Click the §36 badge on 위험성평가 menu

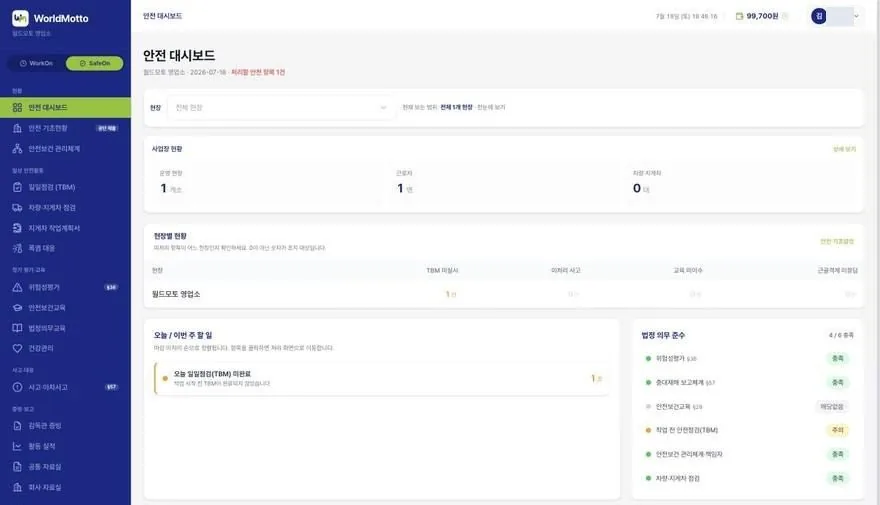[x=111, y=287]
